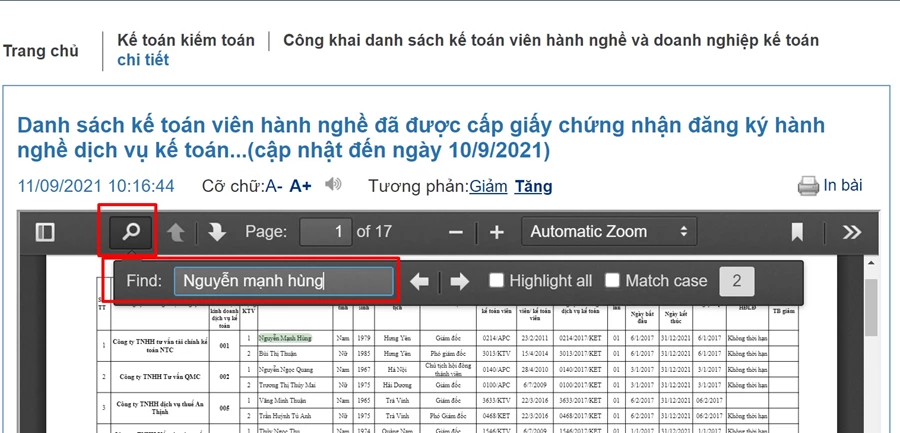Click the printer icon beside In bài
This screenshot has height=433, width=900.
point(808,185)
